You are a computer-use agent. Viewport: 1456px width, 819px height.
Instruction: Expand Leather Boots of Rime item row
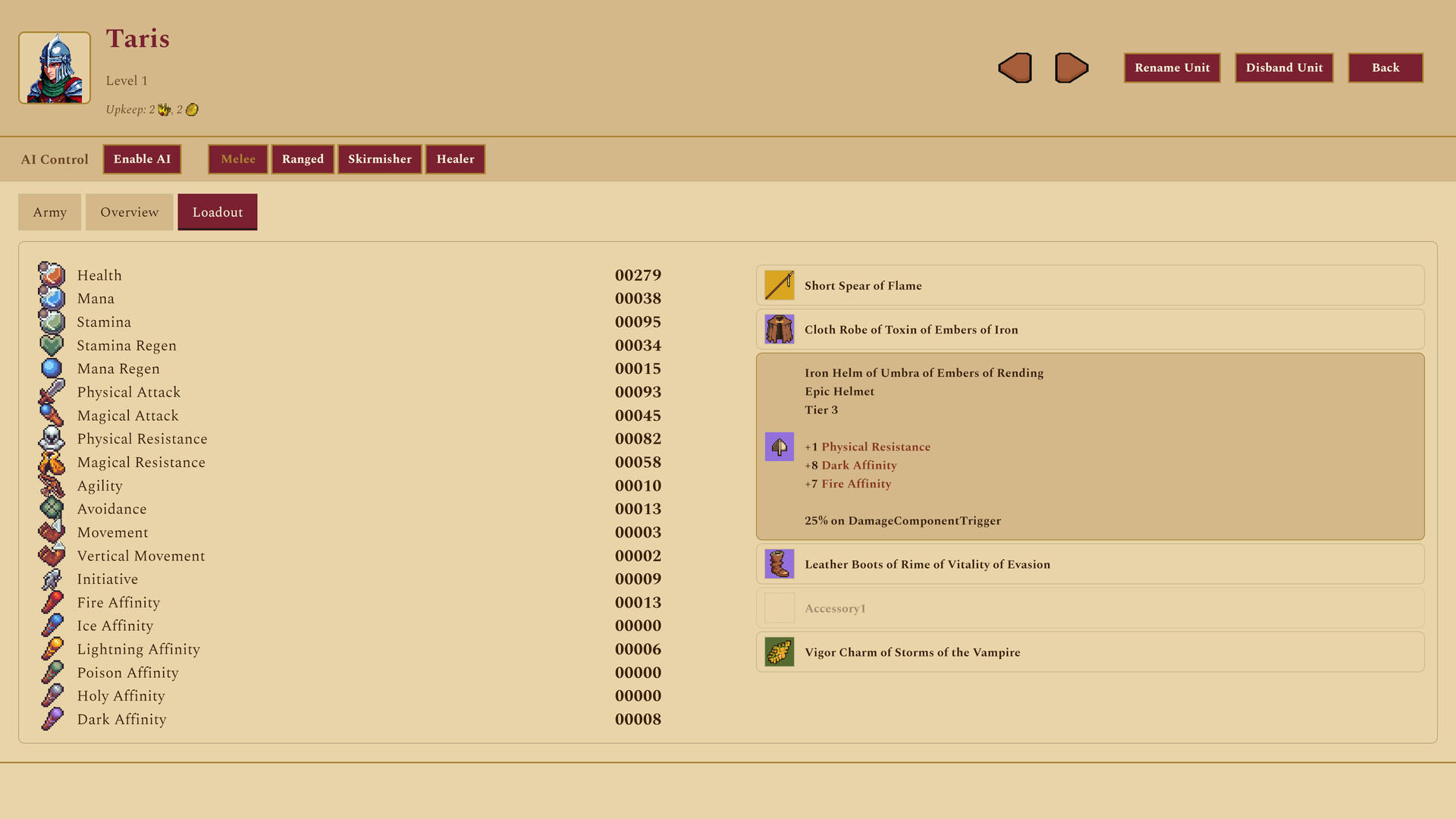(x=1090, y=564)
